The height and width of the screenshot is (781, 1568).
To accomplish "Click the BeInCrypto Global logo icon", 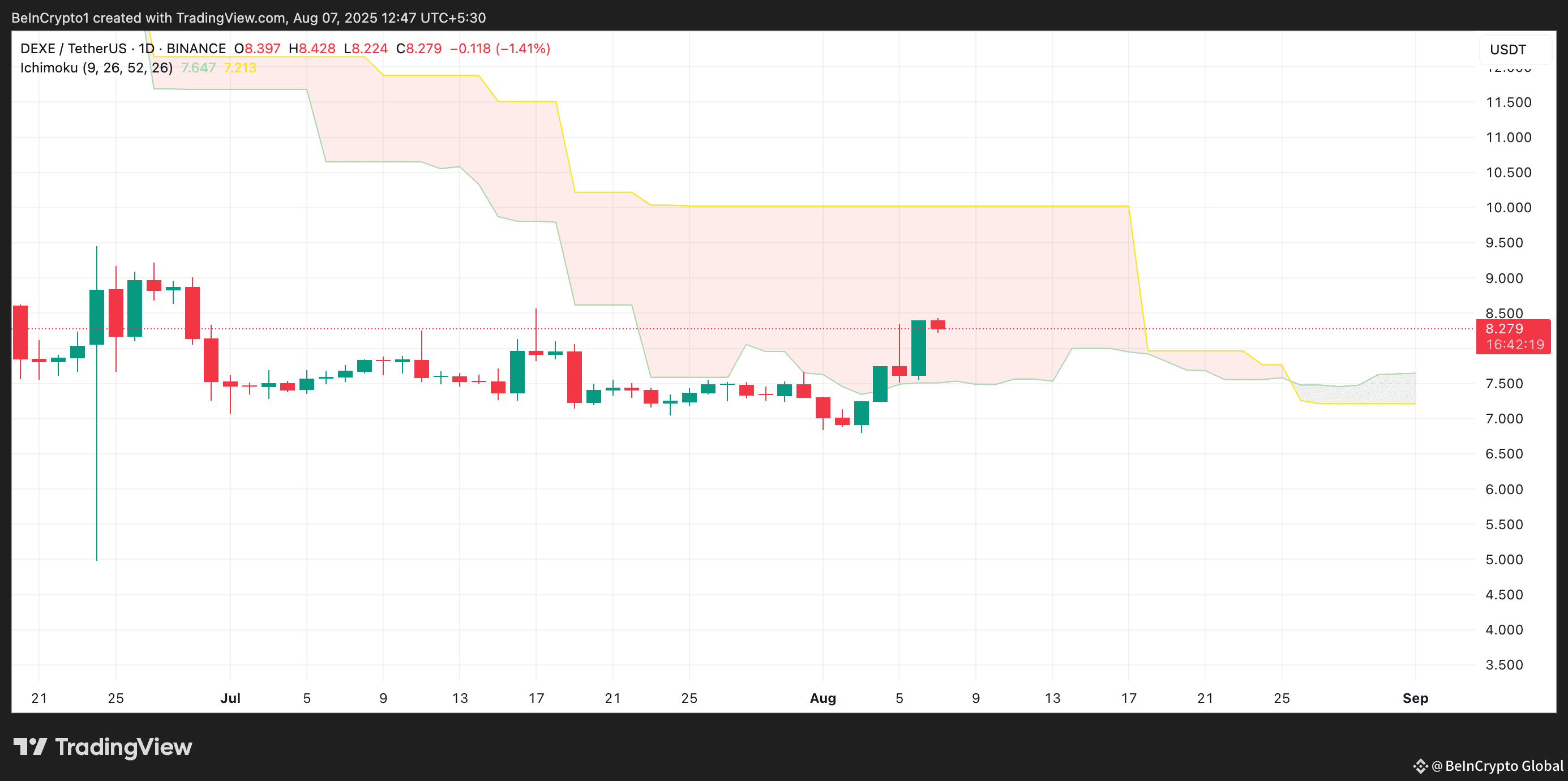I will tap(1420, 766).
